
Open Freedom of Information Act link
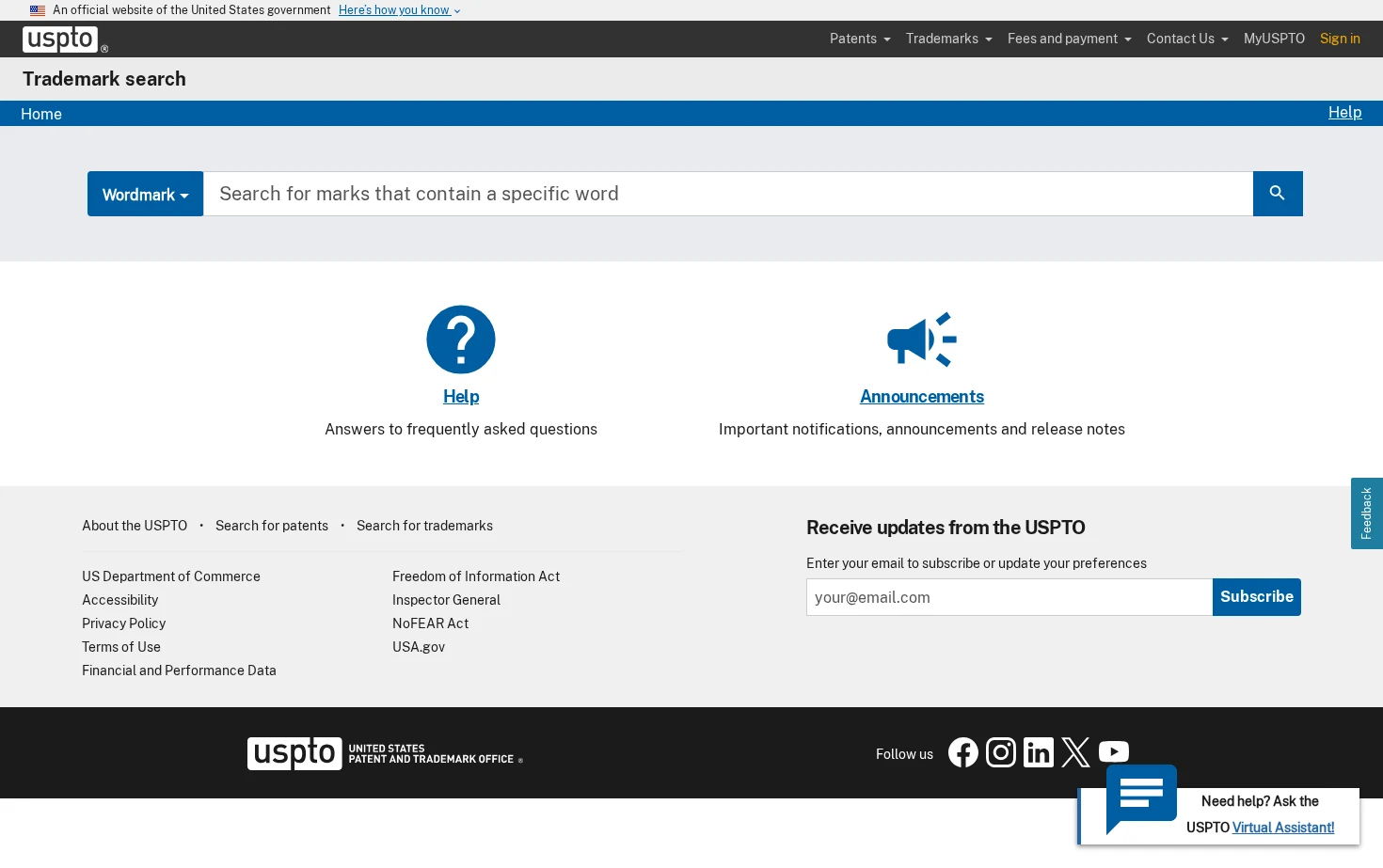[476, 576]
